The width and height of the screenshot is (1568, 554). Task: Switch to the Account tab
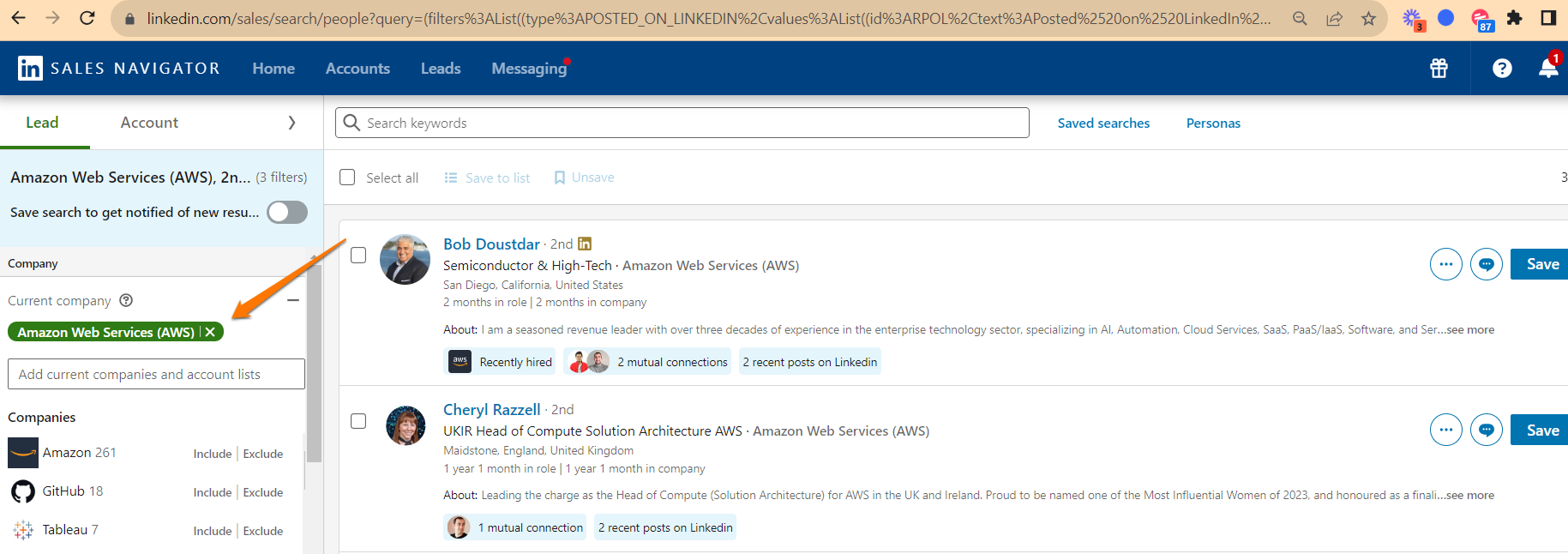pos(149,123)
